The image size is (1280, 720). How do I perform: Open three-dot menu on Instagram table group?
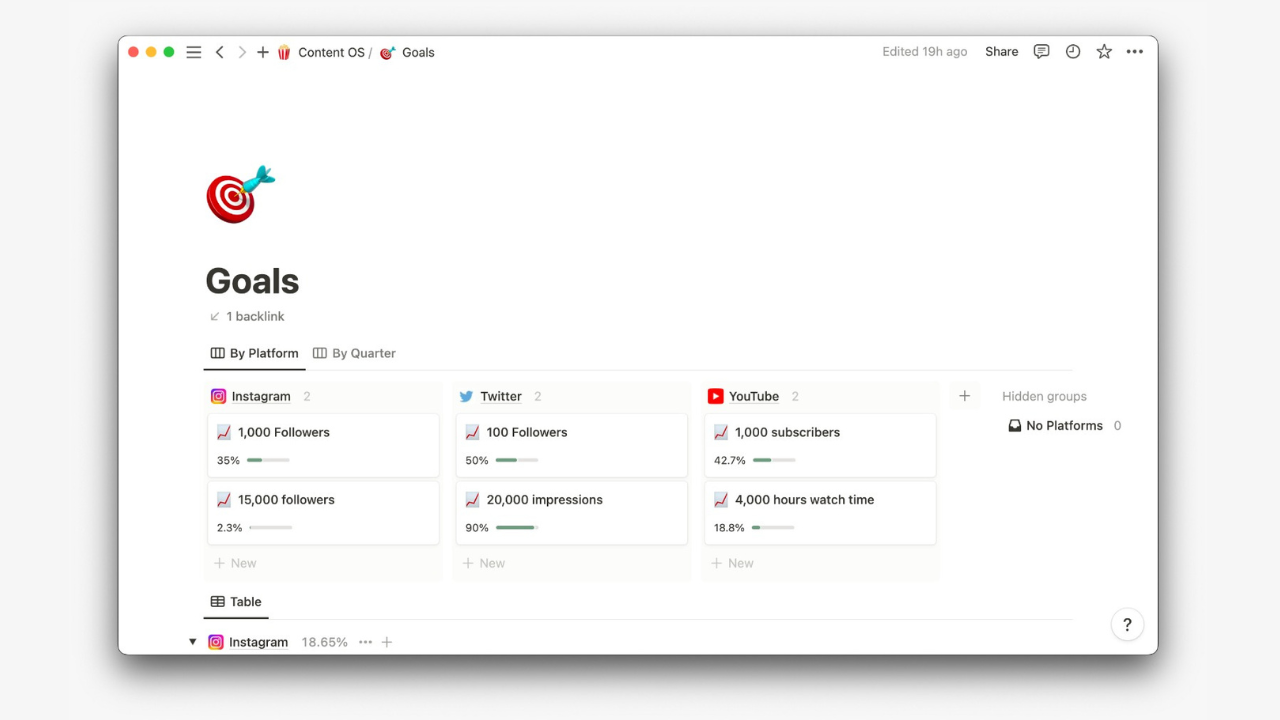click(x=365, y=642)
